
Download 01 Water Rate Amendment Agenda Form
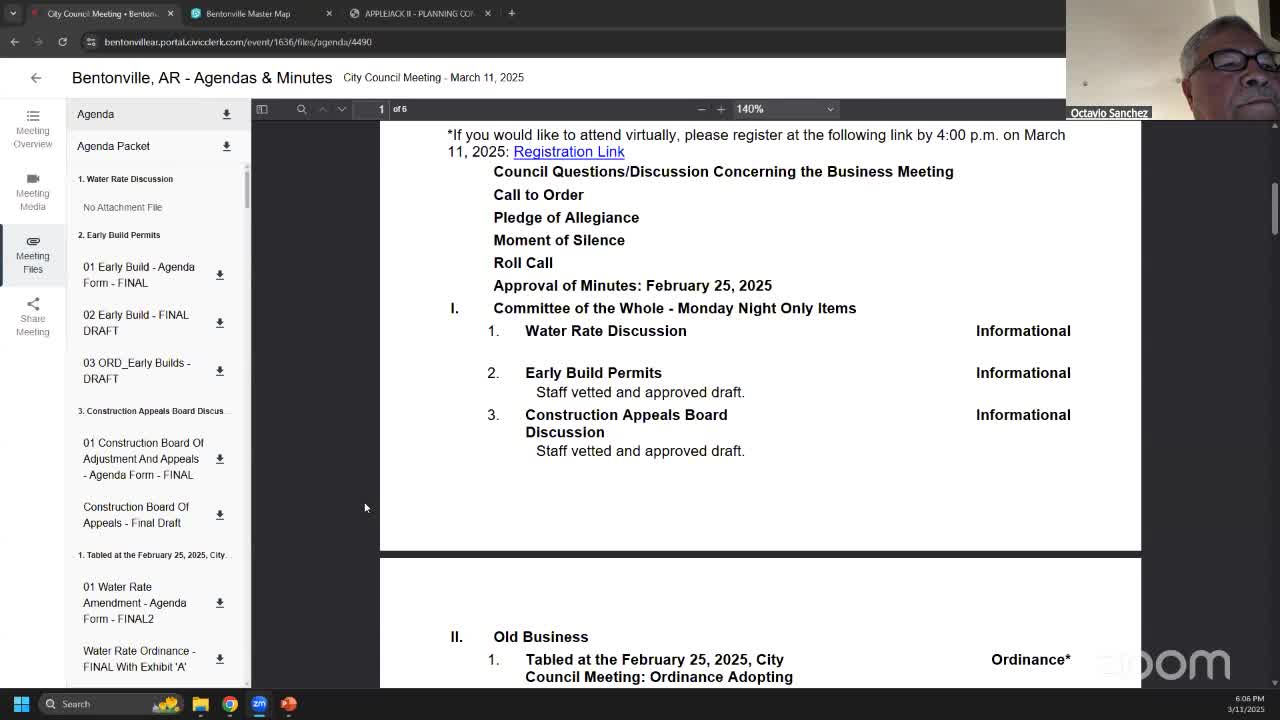point(220,603)
